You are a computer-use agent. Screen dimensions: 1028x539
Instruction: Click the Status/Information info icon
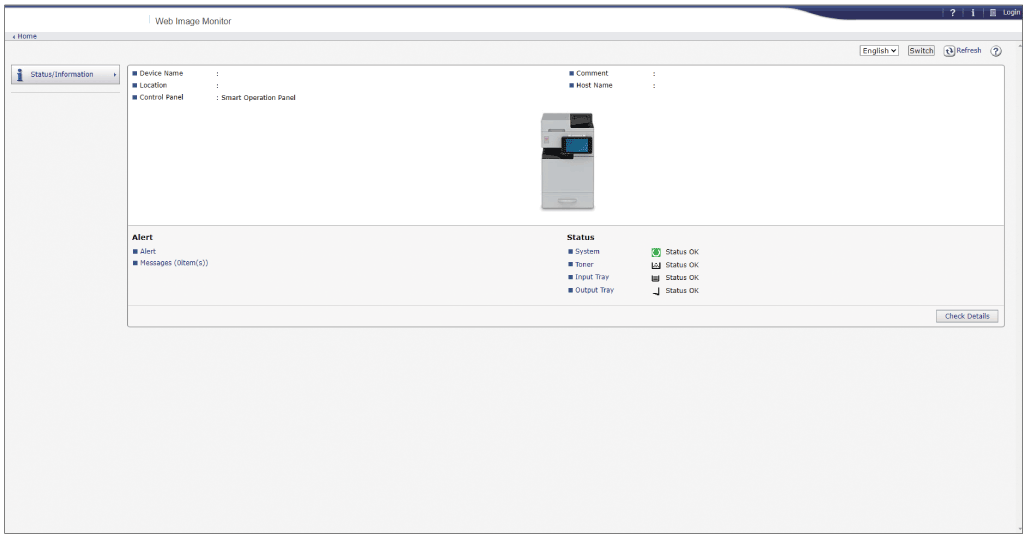click(20, 75)
